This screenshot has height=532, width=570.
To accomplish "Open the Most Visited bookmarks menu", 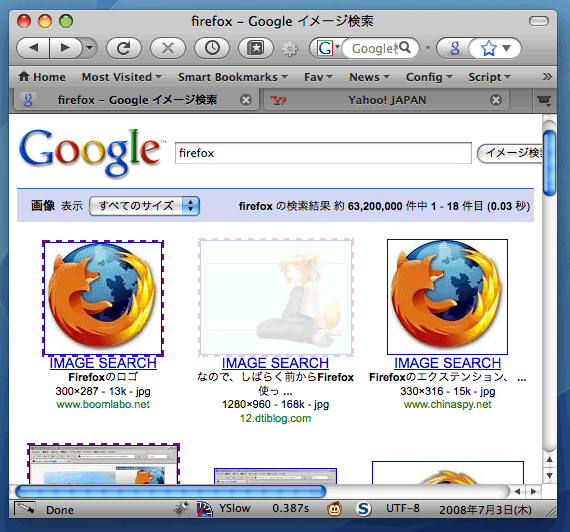I will click(122, 77).
